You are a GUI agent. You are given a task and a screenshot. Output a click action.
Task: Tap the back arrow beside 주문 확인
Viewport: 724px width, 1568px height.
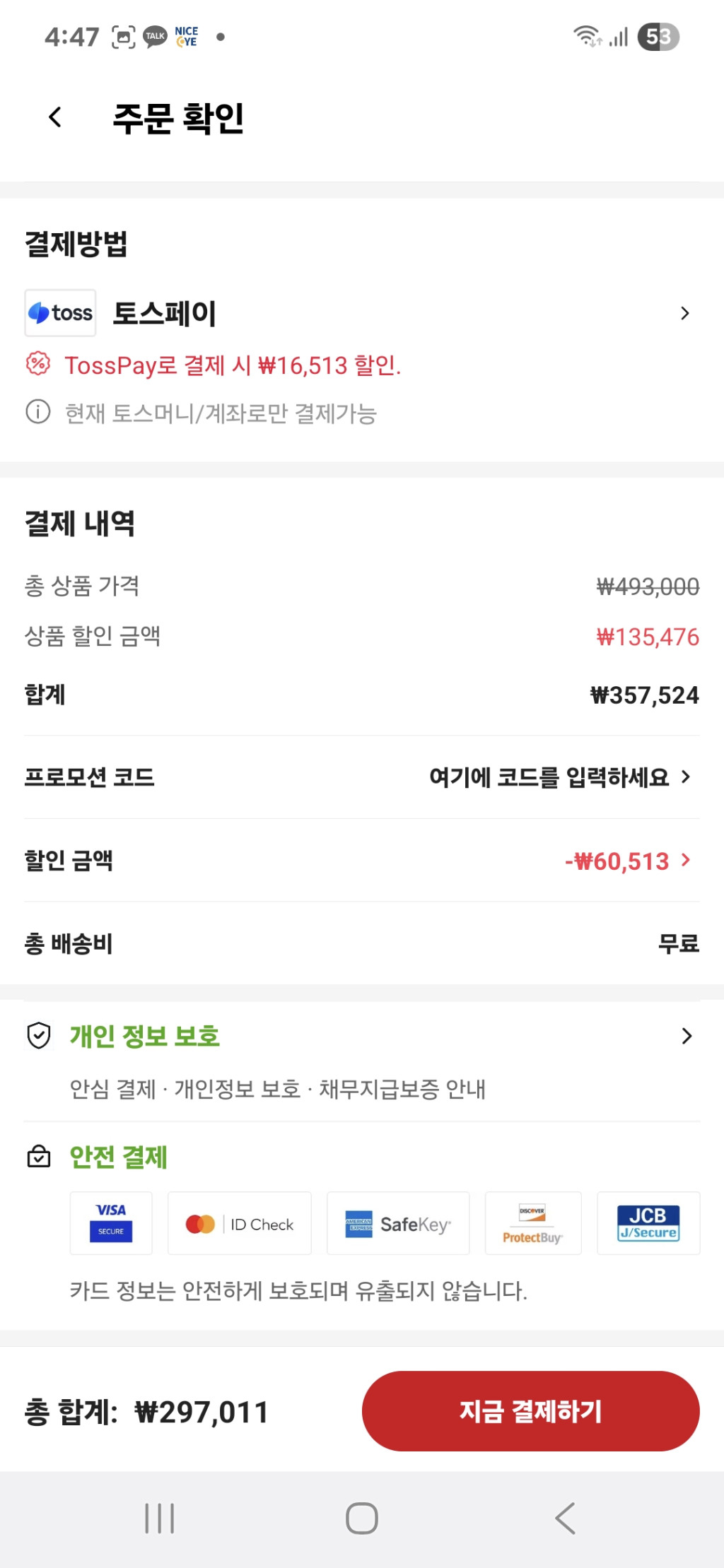[x=55, y=117]
